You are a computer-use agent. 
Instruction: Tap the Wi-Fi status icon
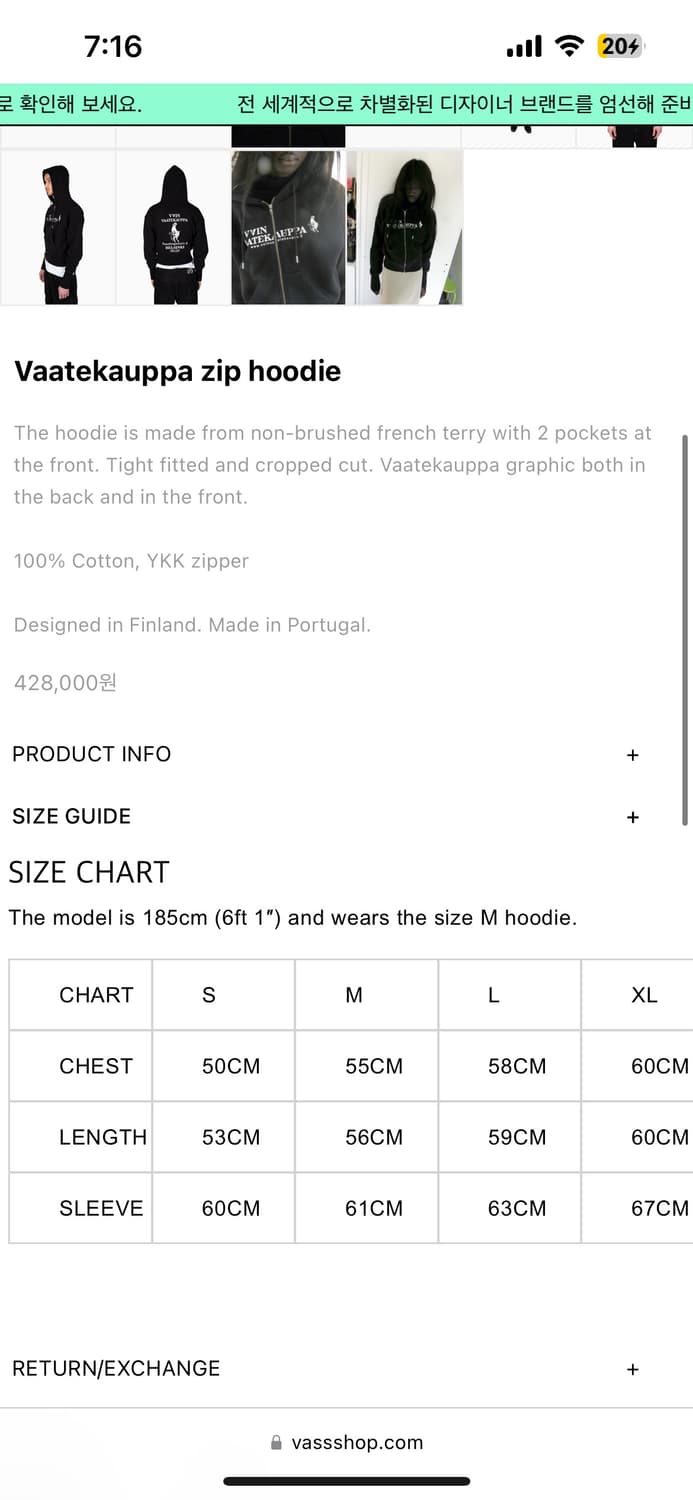570,46
